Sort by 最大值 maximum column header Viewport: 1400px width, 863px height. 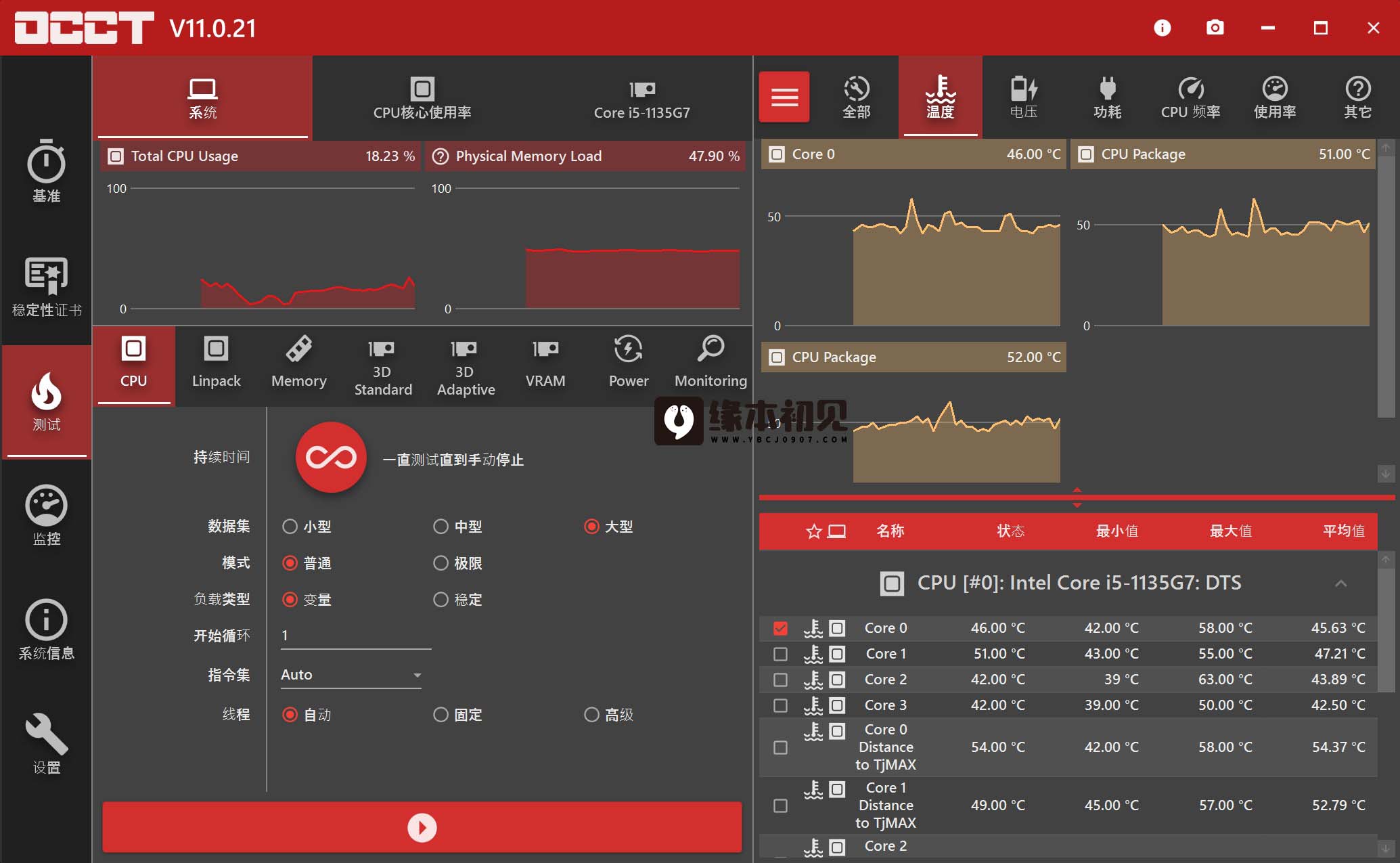click(1230, 531)
